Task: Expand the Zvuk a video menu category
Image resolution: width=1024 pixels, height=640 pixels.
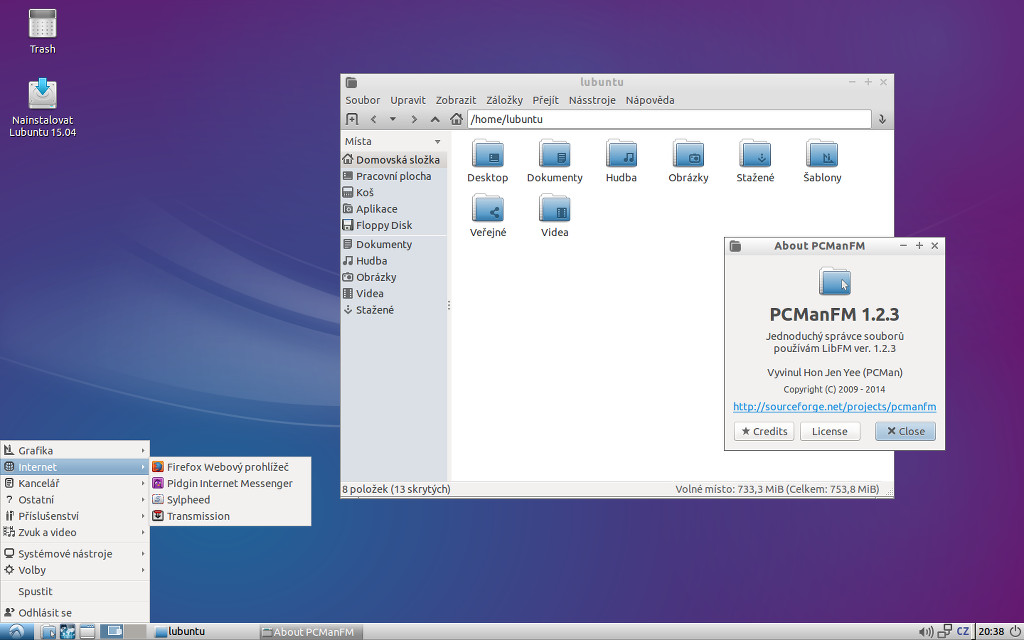Action: [x=74, y=532]
